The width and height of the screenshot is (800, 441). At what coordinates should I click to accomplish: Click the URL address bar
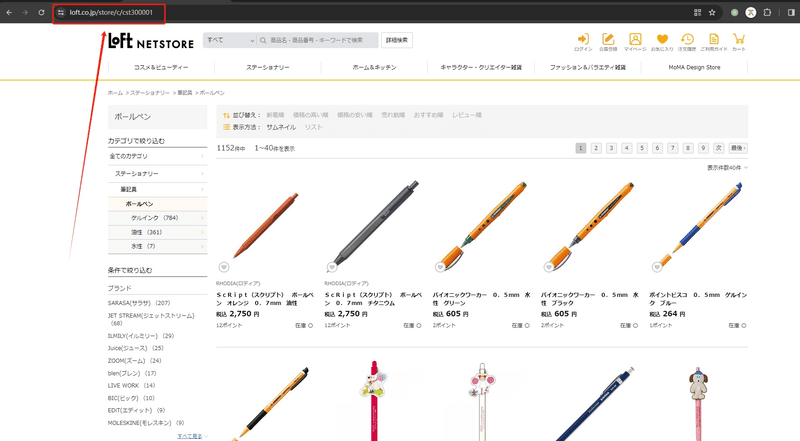pos(111,12)
